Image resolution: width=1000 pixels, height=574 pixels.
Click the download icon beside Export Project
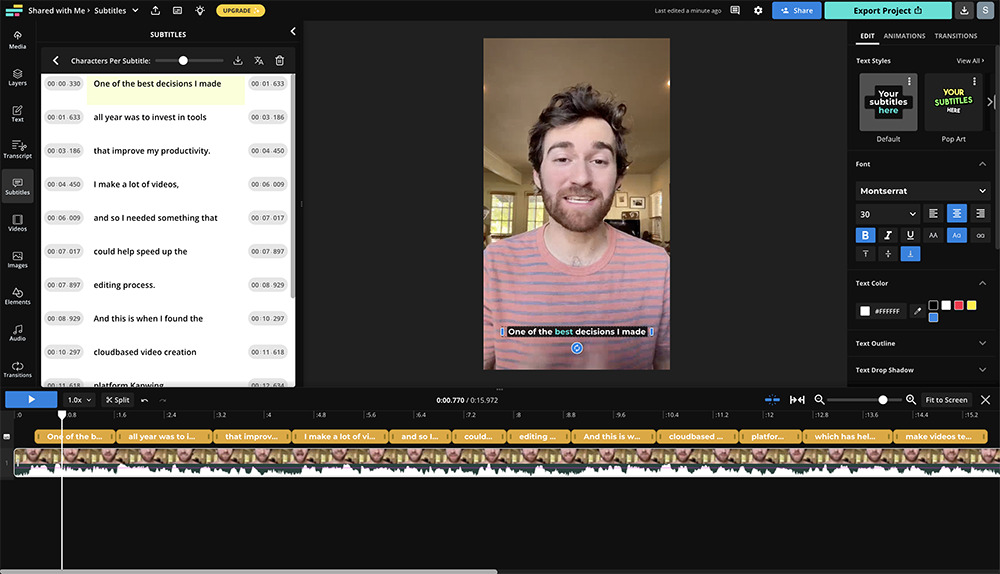click(x=964, y=10)
